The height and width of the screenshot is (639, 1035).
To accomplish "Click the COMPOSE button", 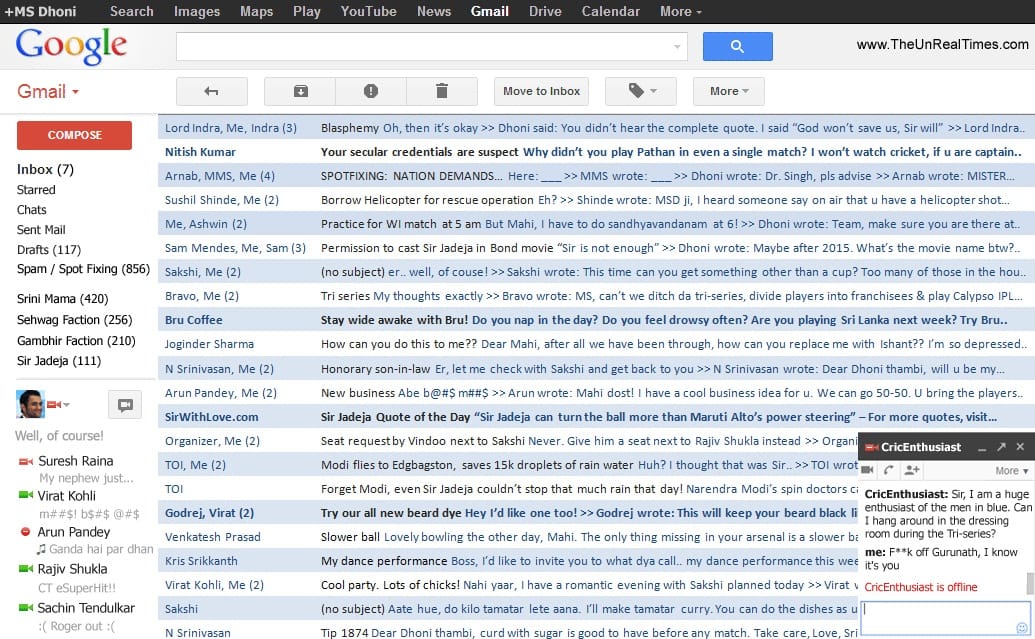I will click(x=74, y=135).
